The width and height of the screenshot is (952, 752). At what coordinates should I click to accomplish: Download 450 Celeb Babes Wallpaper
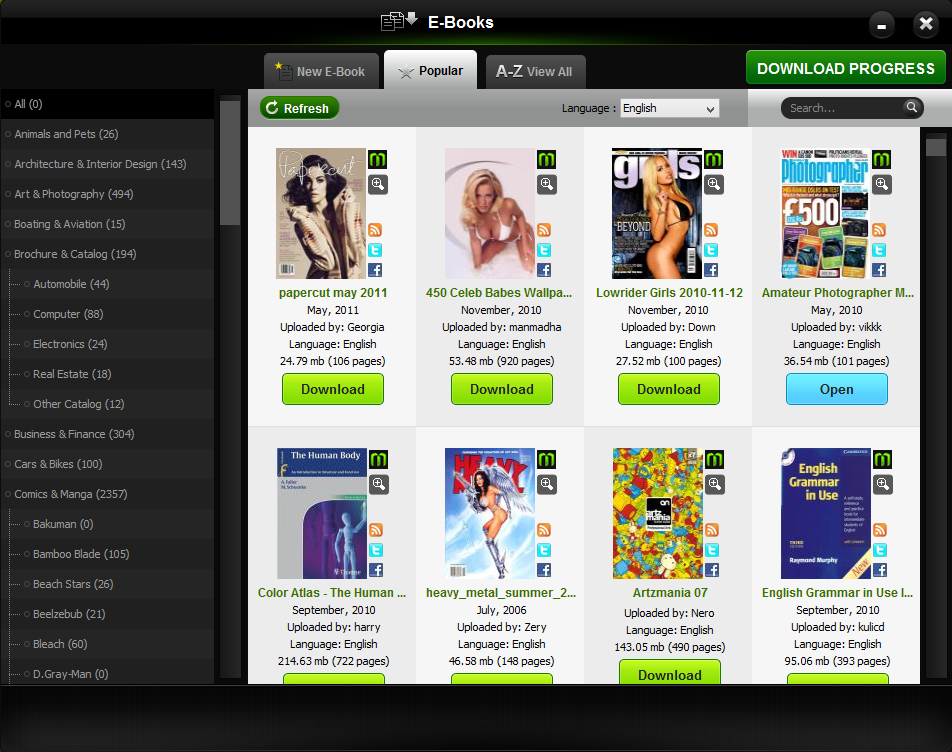click(502, 389)
